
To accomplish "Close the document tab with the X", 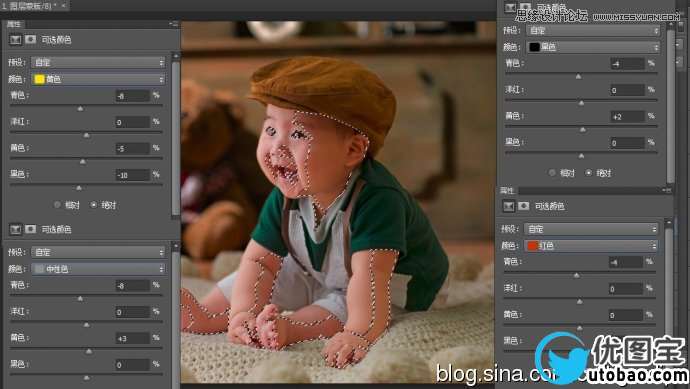I will tap(64, 6).
